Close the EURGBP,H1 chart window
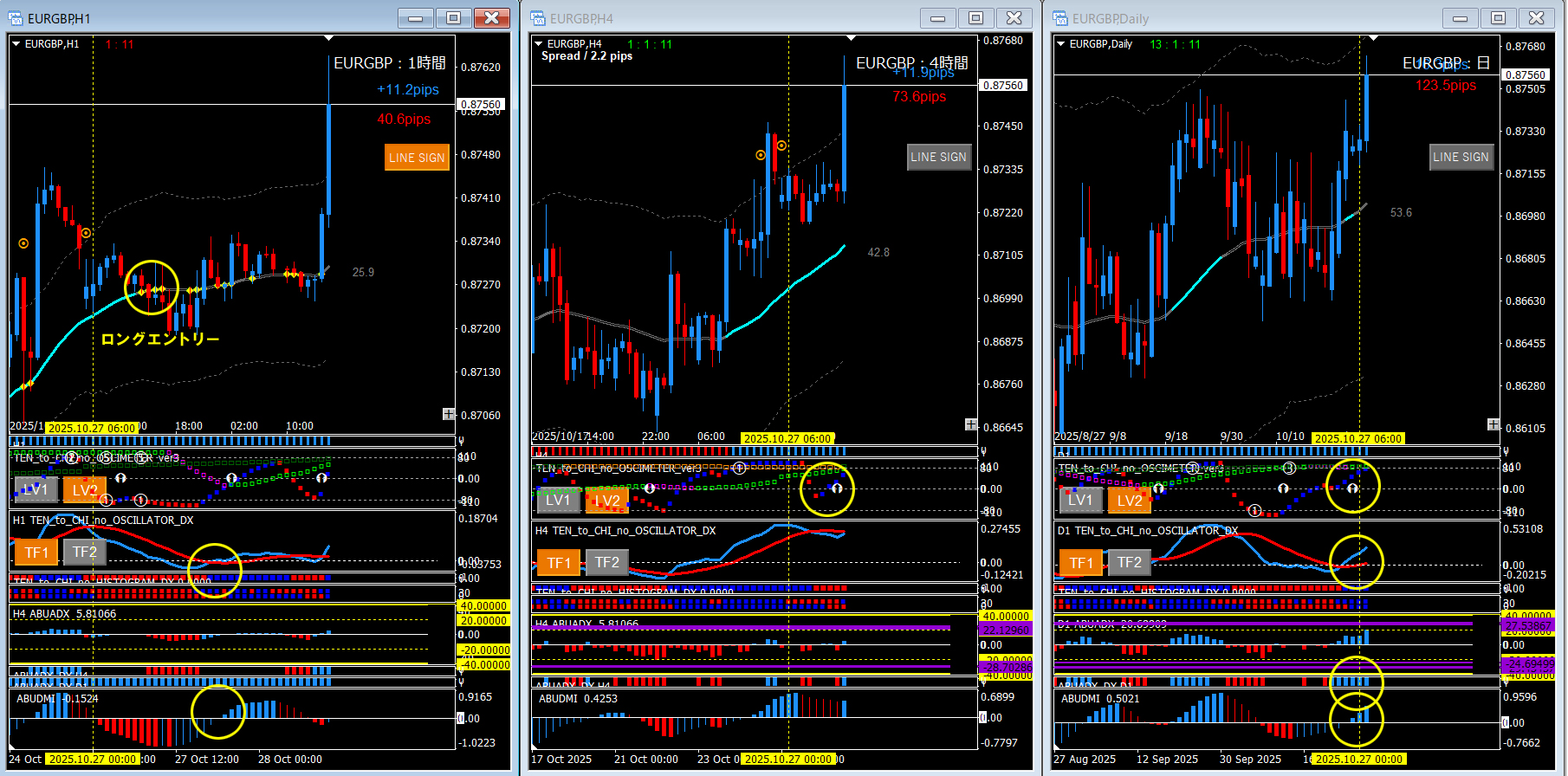 coord(491,18)
